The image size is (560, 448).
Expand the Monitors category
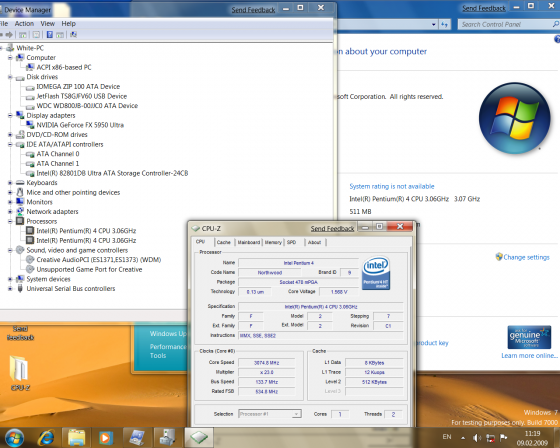[x=10, y=202]
